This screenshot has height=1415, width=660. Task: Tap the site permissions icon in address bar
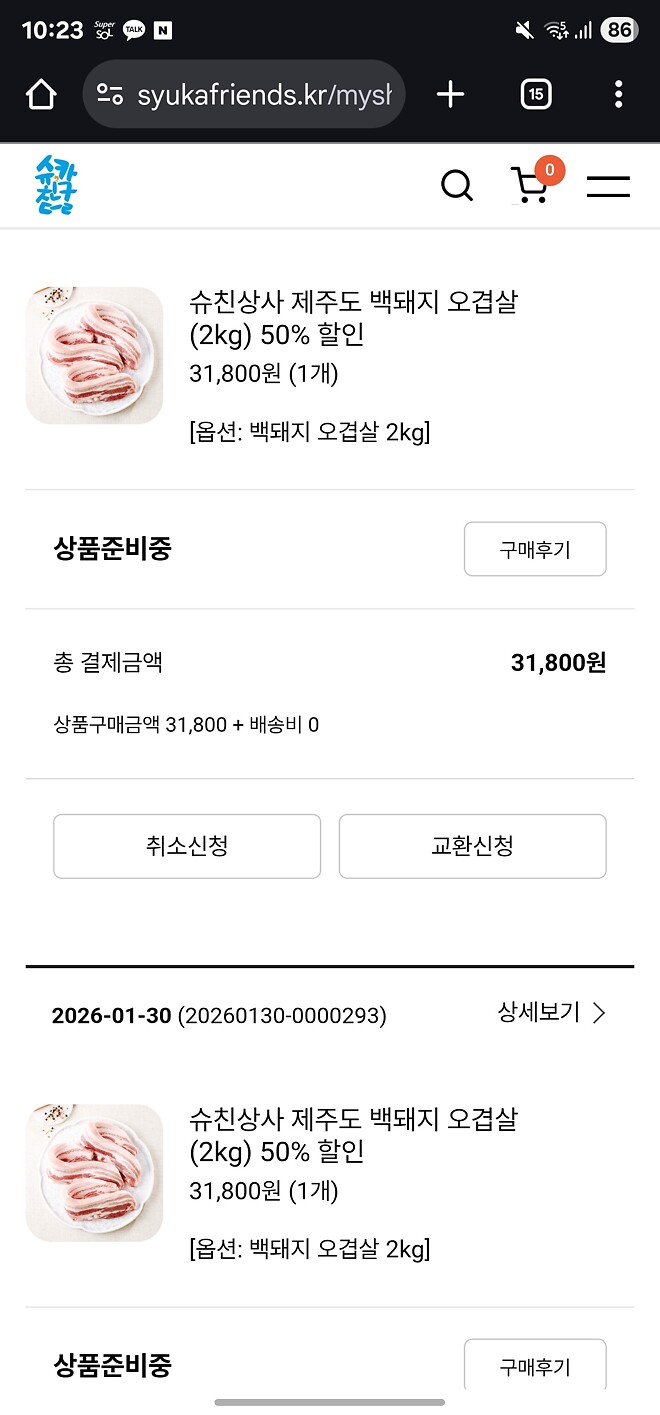pos(110,94)
